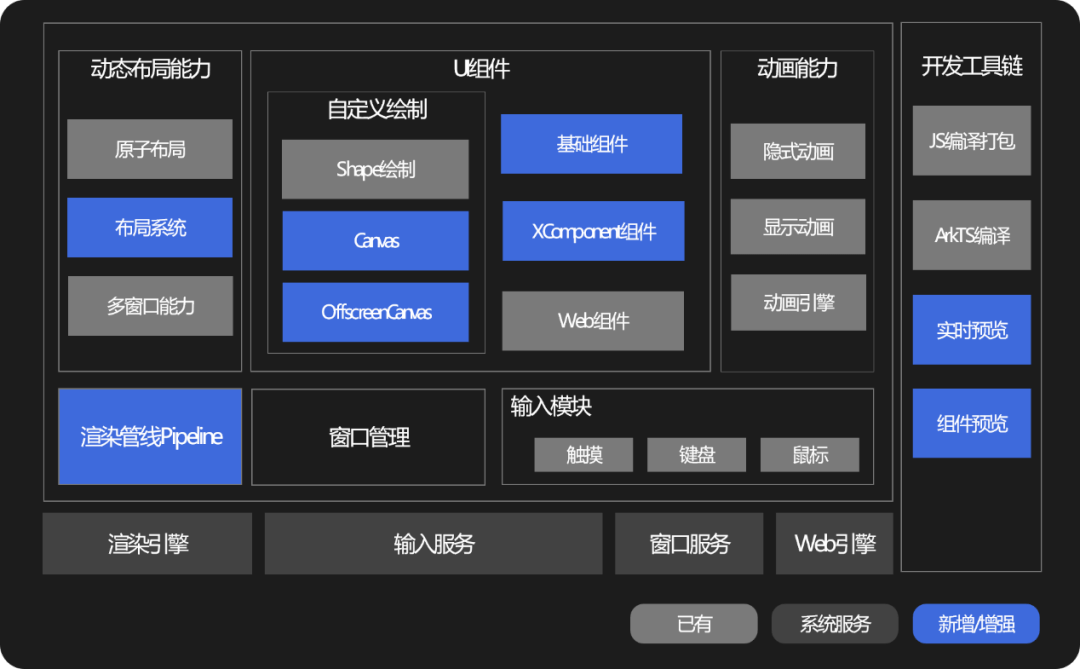This screenshot has height=669, width=1080.
Task: Select the 窗口服务 service block
Action: click(x=689, y=544)
